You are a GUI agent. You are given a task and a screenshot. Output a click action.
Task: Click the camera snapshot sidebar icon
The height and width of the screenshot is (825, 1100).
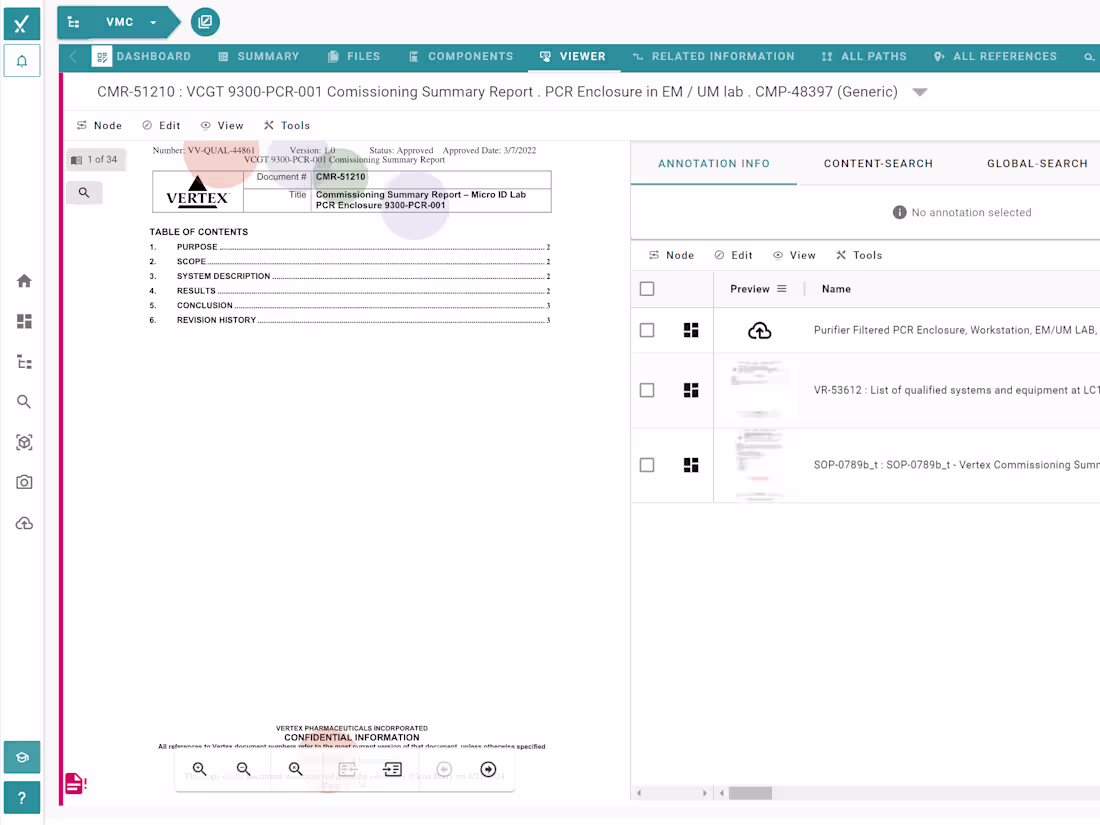[x=24, y=483]
